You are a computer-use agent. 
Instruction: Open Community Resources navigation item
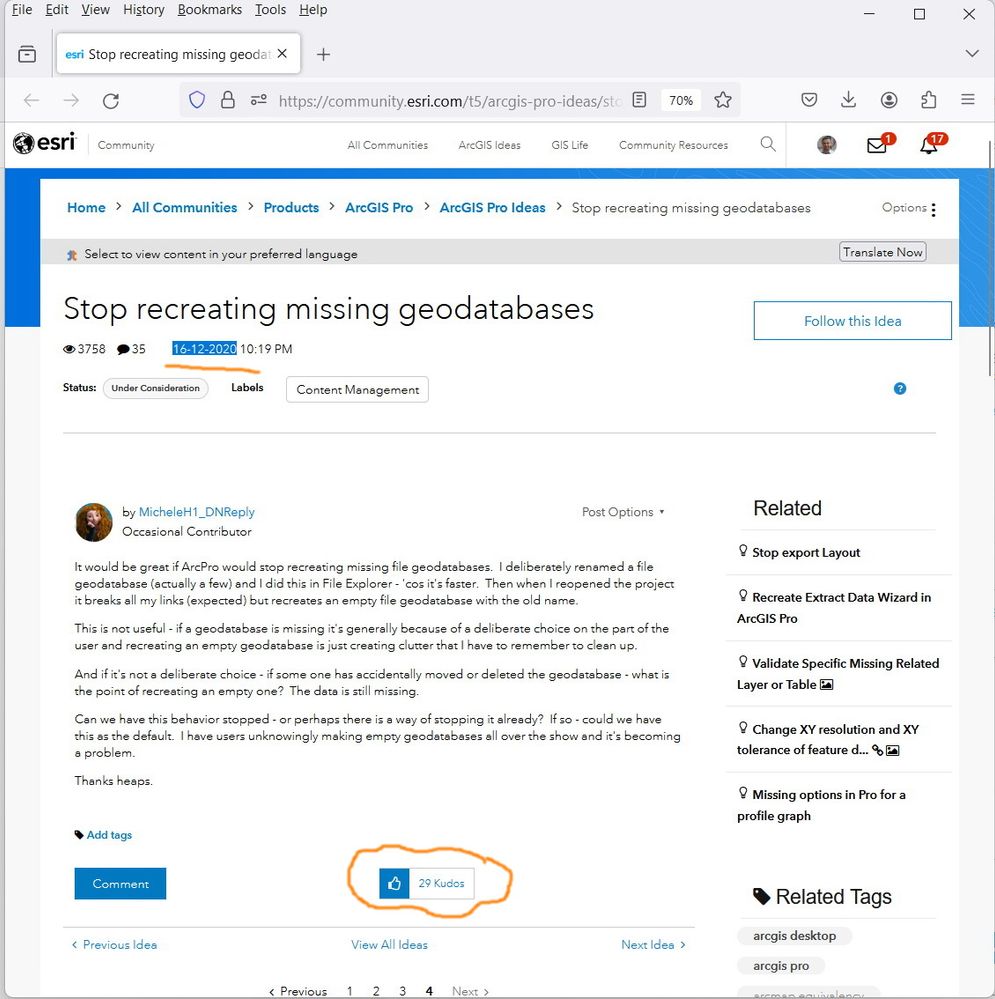coord(673,145)
